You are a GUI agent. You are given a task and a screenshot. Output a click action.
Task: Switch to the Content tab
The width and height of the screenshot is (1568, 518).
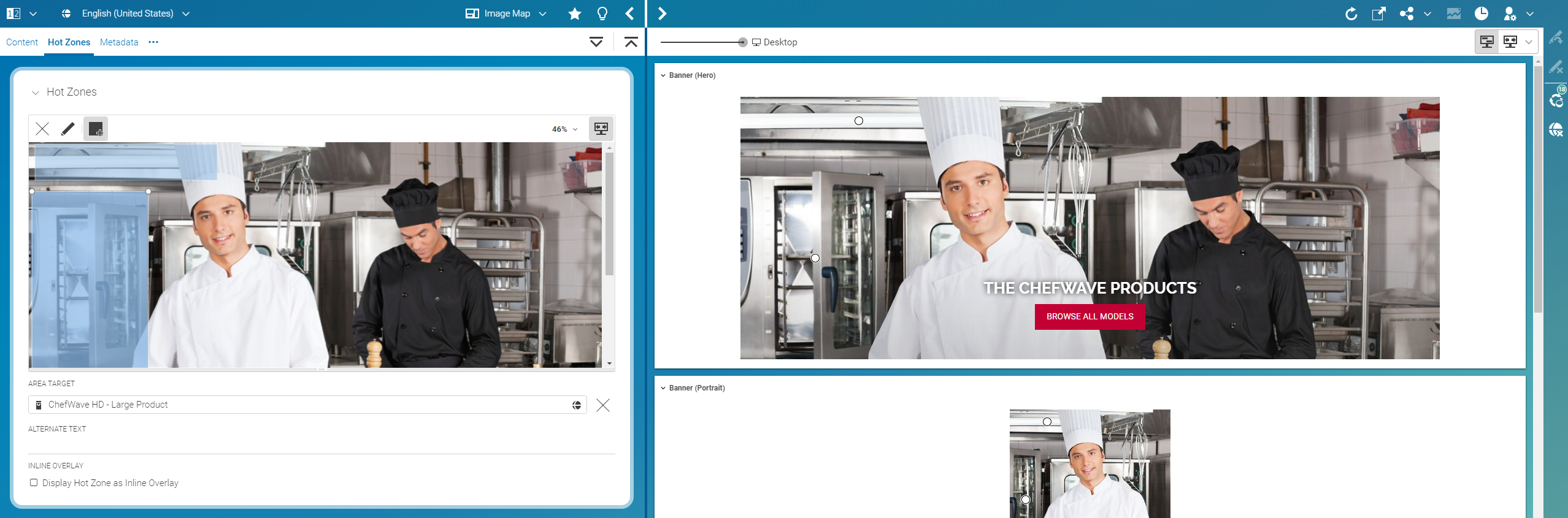(22, 42)
